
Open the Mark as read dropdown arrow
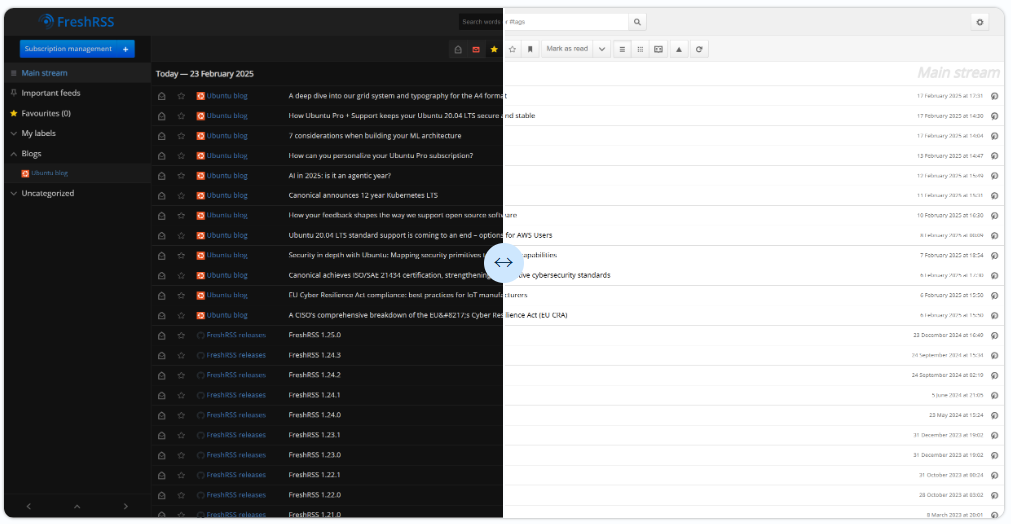(x=602, y=50)
